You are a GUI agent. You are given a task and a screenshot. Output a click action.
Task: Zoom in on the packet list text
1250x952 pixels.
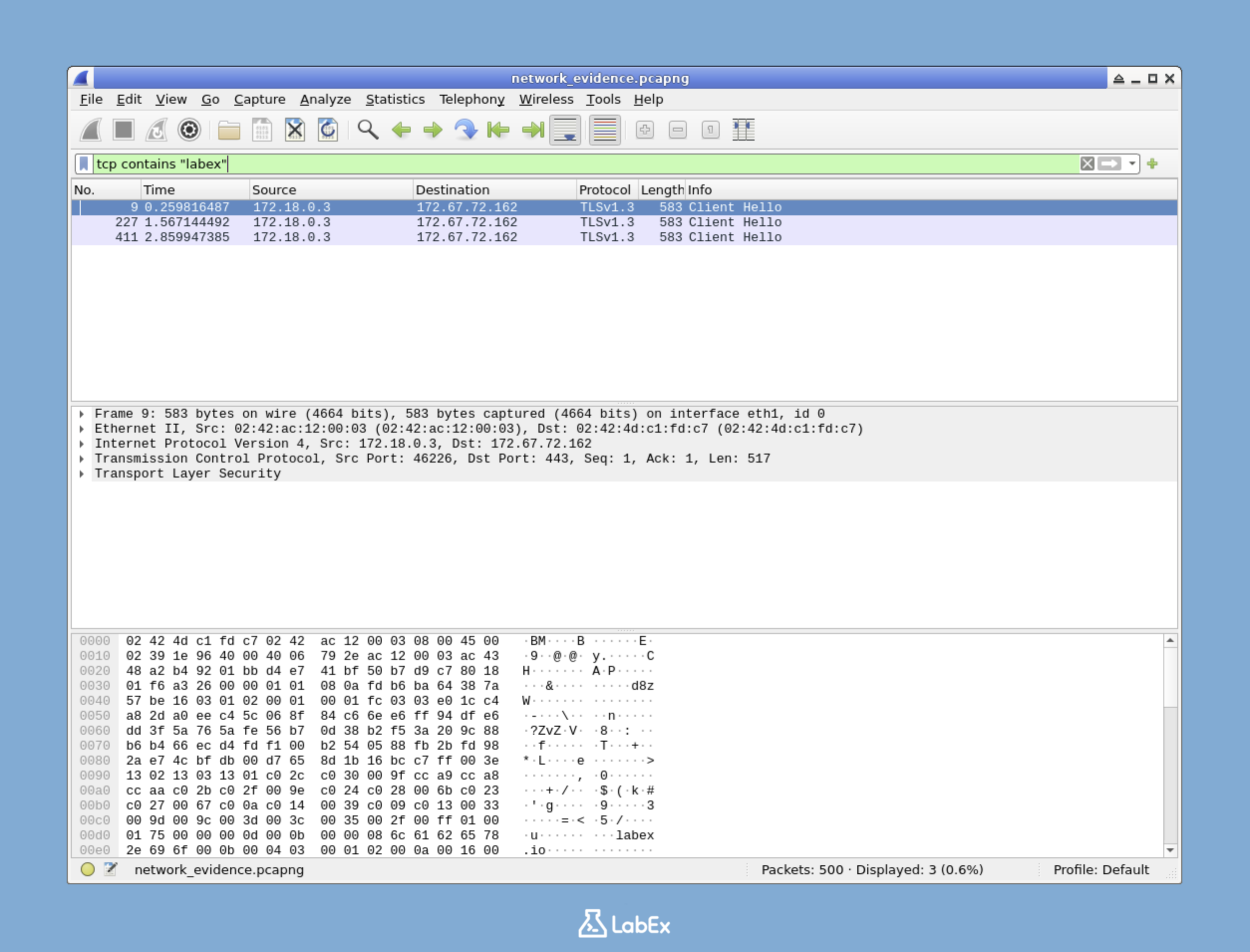coord(645,130)
